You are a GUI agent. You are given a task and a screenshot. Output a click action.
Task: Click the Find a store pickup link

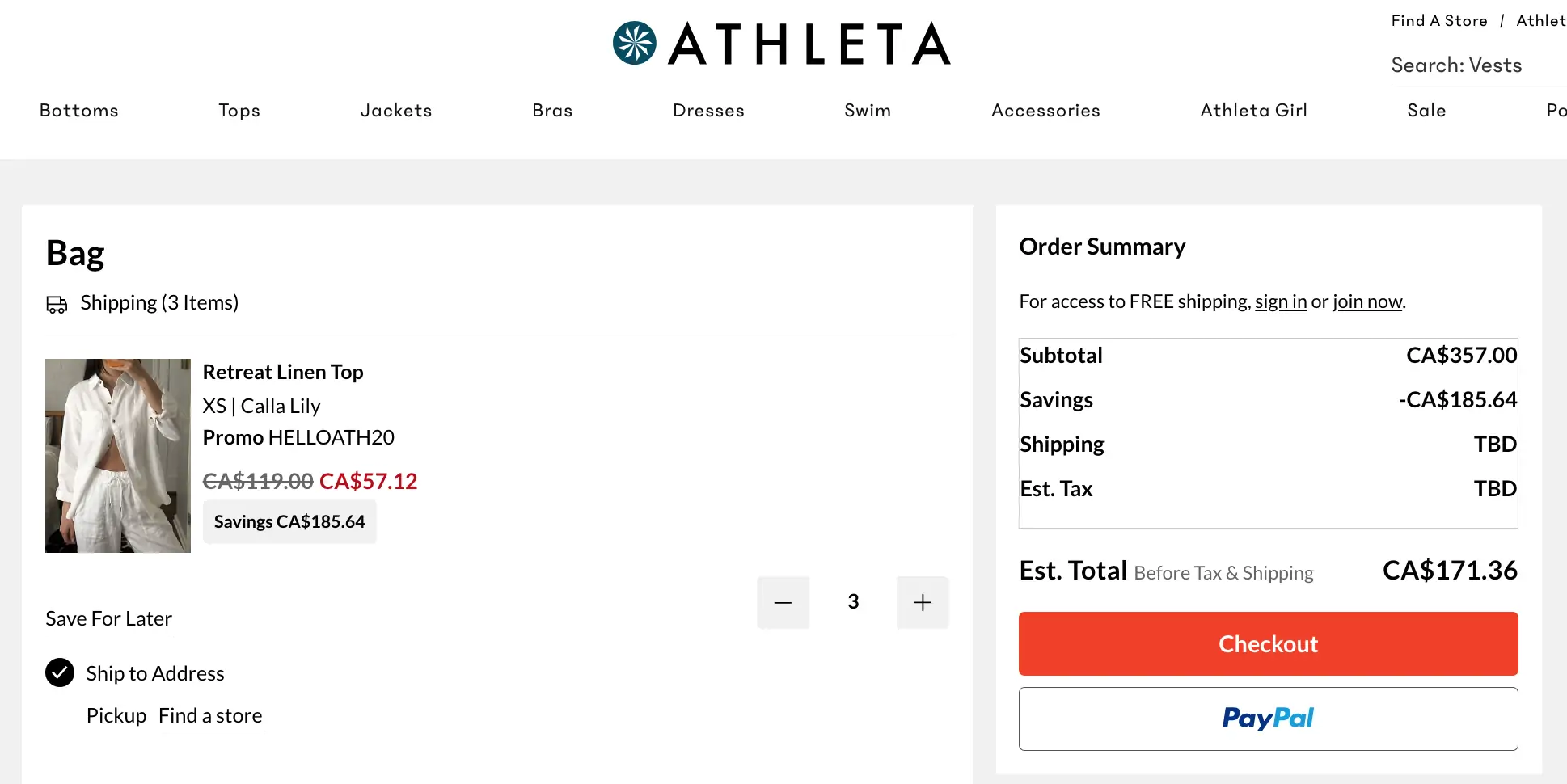(x=210, y=716)
